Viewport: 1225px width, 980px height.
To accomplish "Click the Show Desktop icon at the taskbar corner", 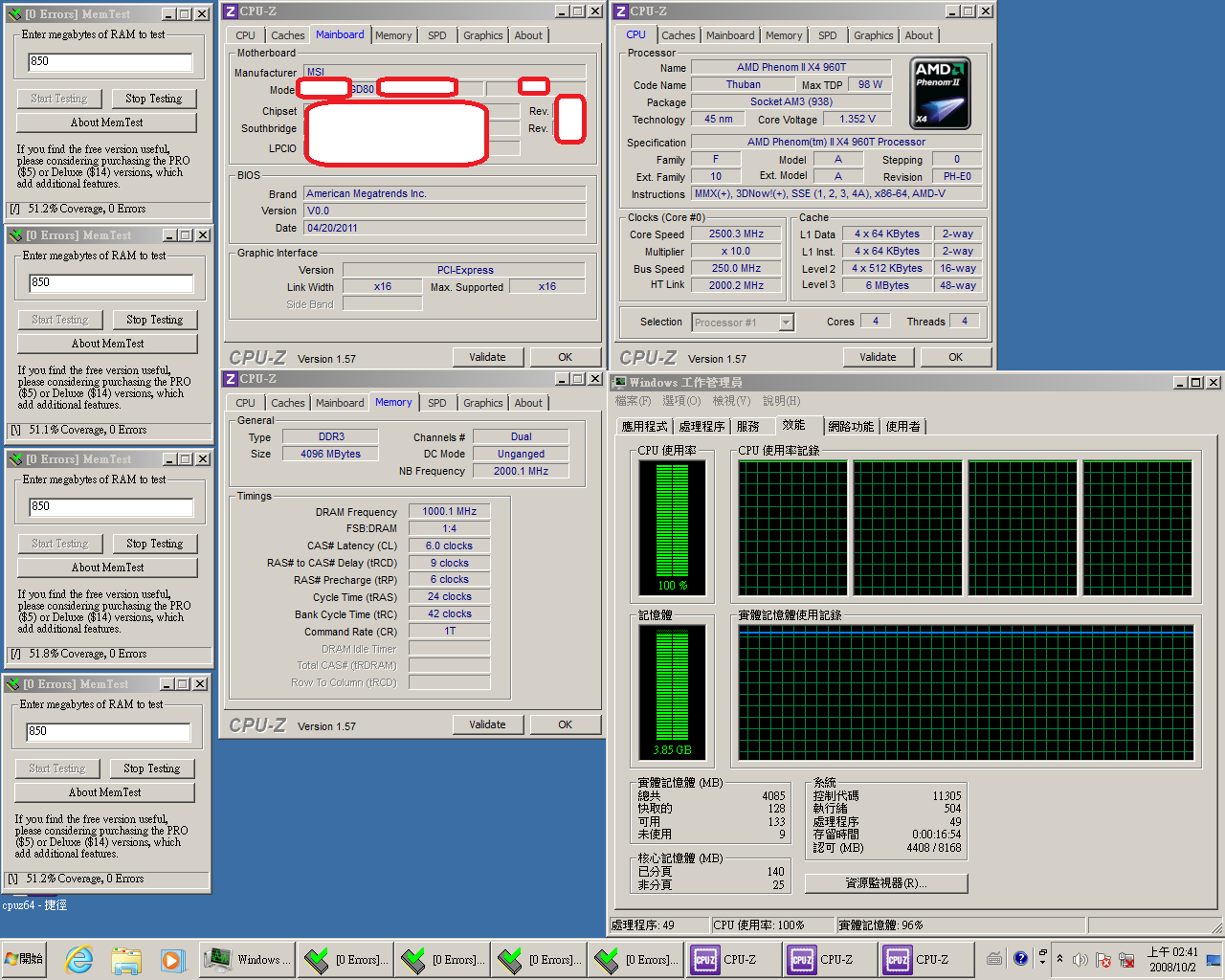I will (x=1214, y=959).
